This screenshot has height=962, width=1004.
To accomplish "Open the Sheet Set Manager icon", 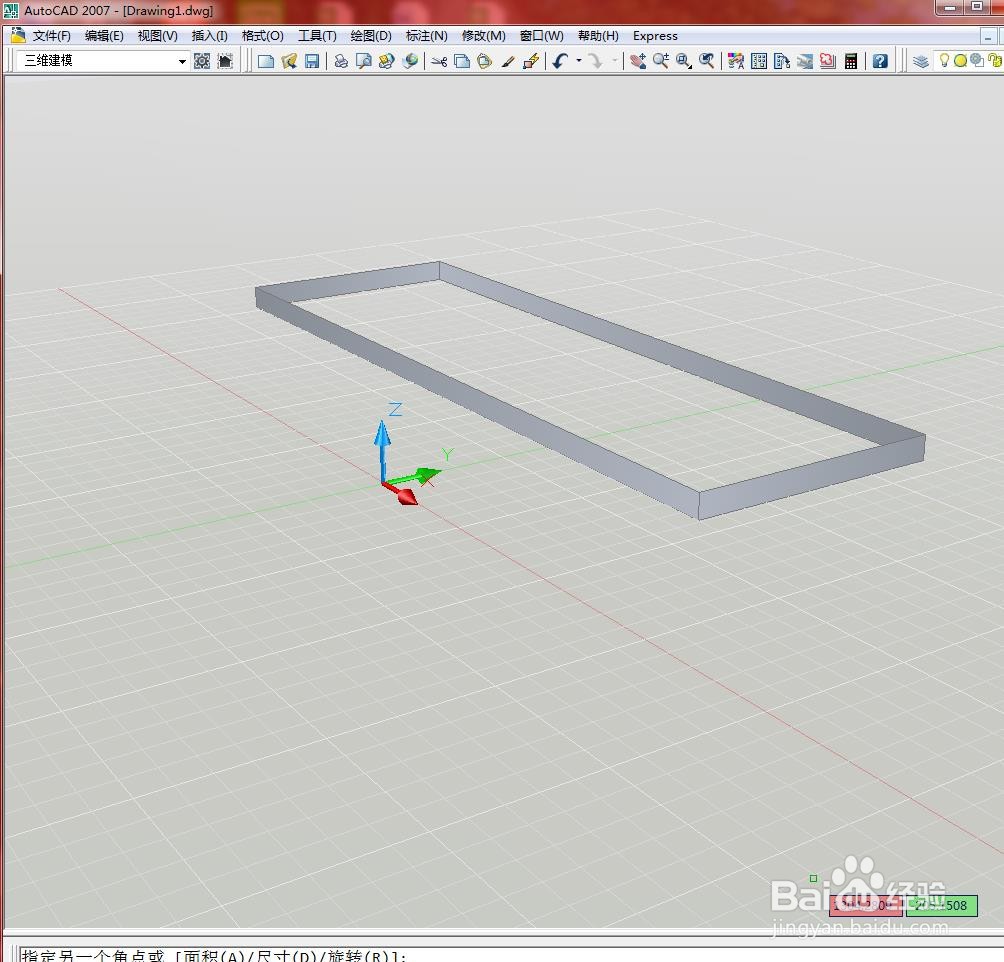I will click(805, 61).
